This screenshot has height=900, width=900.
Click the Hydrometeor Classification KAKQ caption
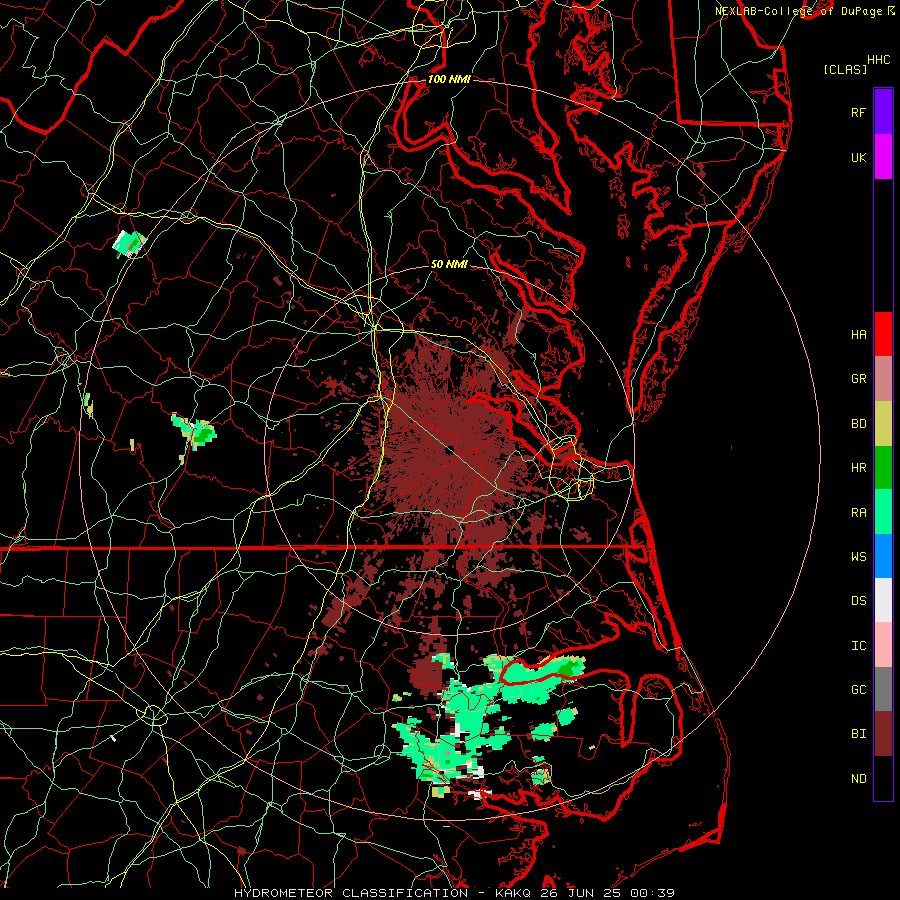click(454, 893)
